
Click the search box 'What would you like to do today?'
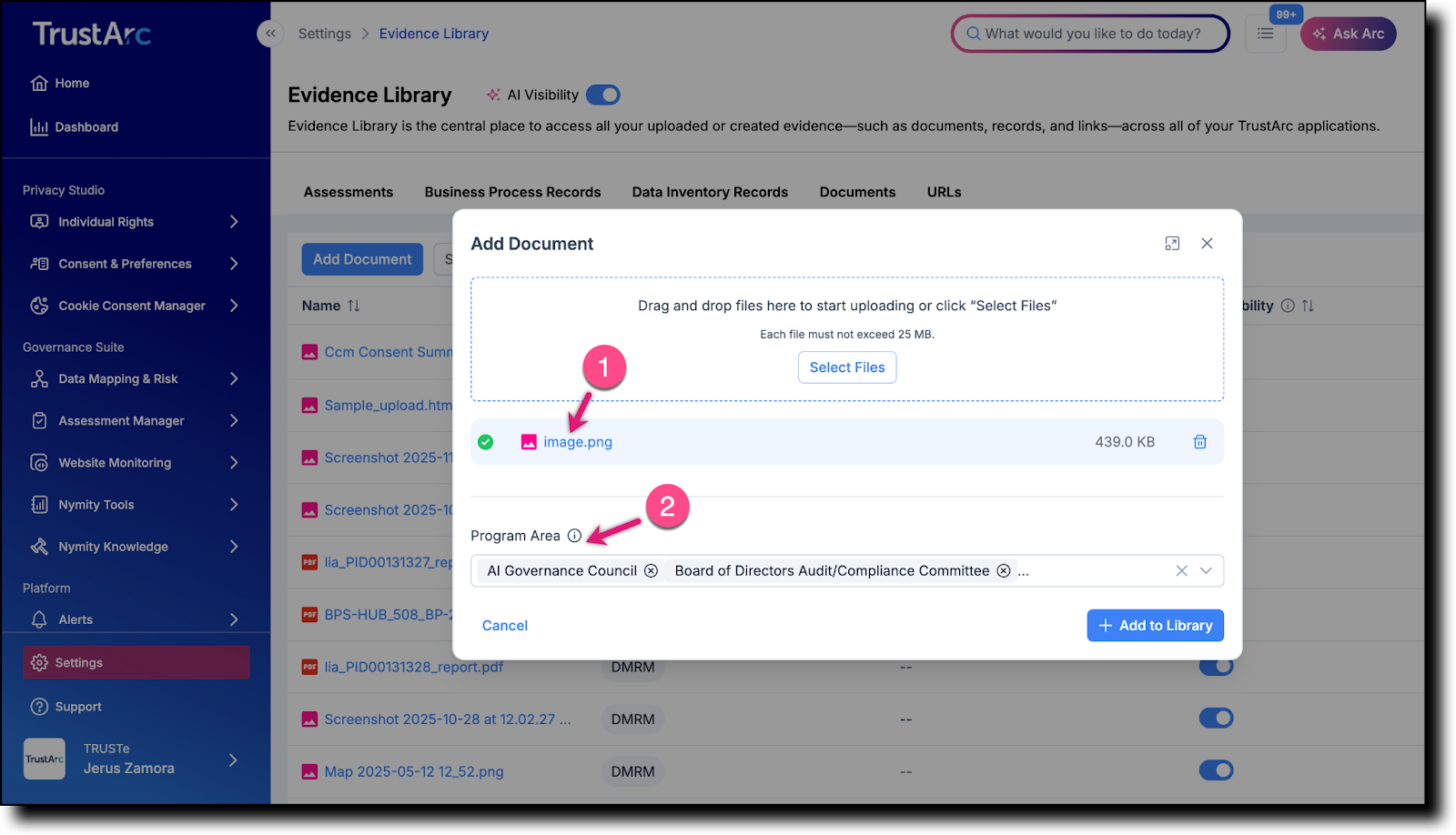(1090, 34)
